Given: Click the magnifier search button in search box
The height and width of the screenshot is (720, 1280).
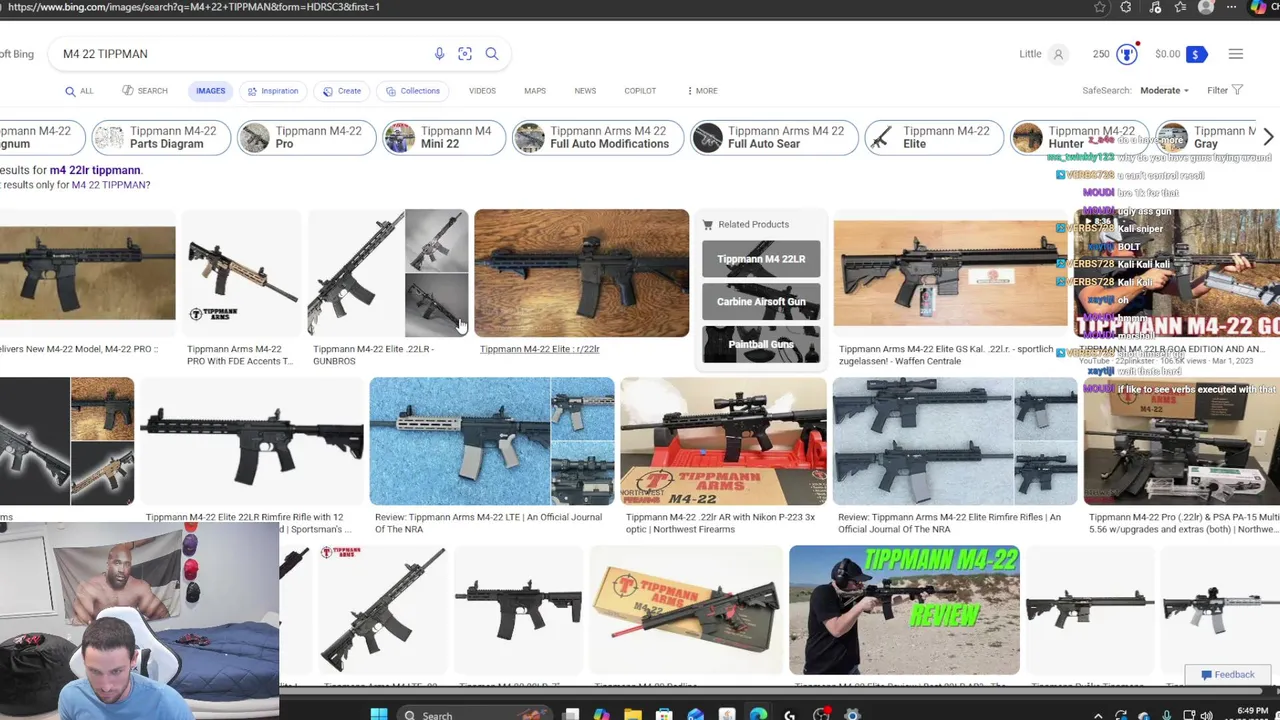Looking at the screenshot, I should tap(492, 54).
